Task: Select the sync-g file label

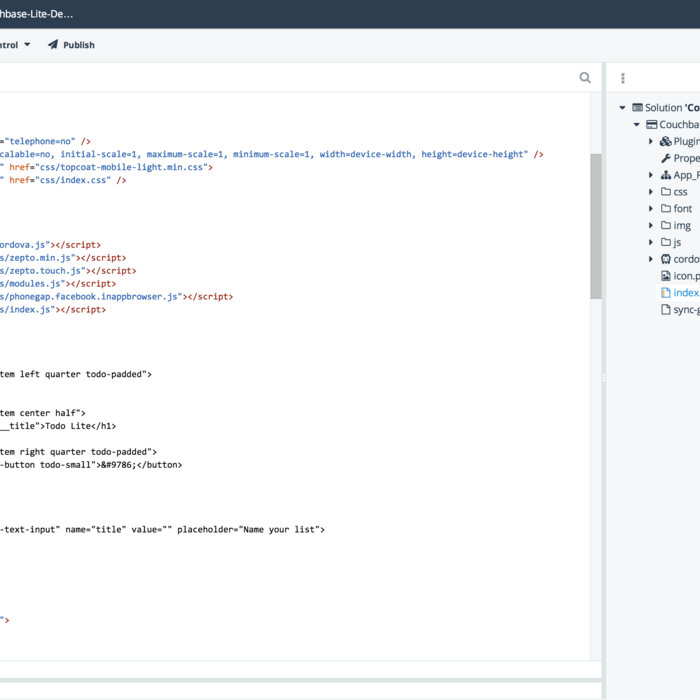Action: point(687,310)
